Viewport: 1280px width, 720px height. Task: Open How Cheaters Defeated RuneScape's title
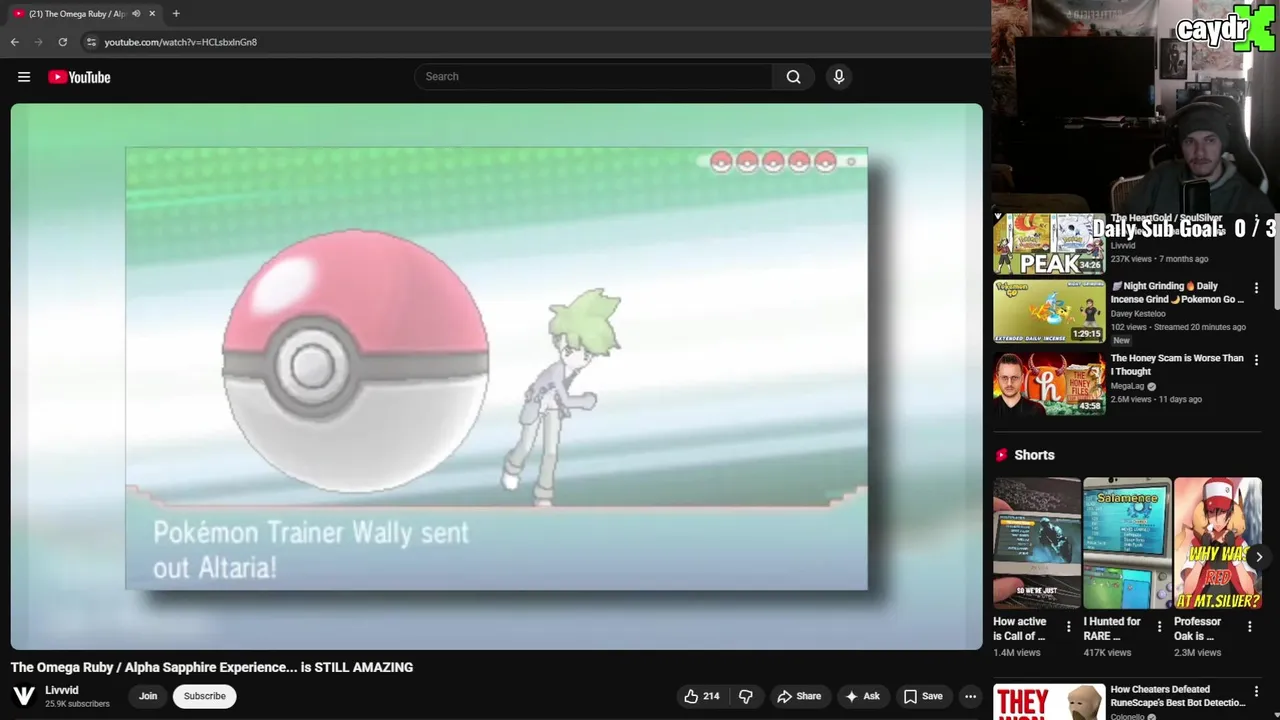1177,696
